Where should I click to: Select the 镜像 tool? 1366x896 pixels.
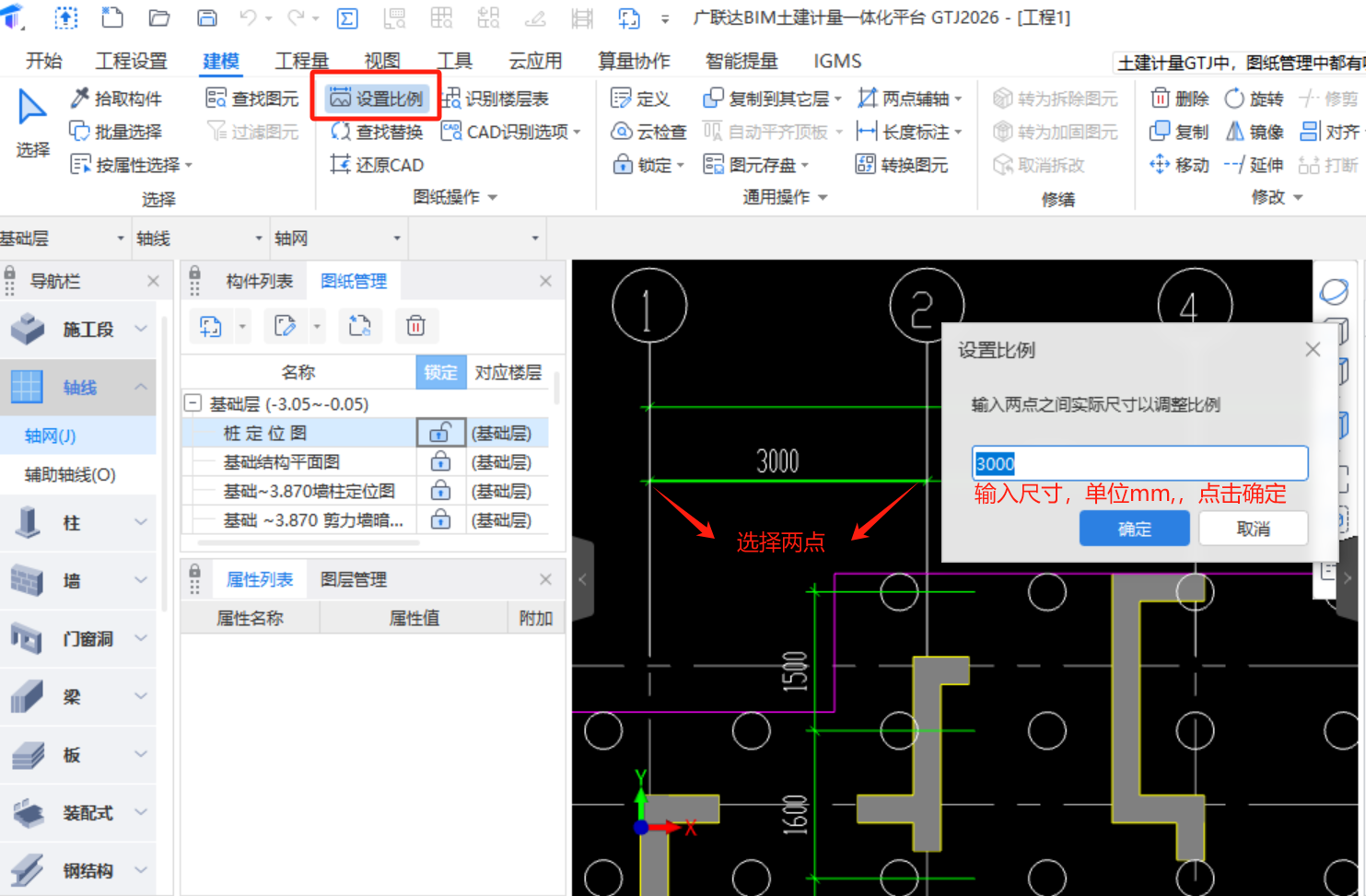(x=1254, y=132)
